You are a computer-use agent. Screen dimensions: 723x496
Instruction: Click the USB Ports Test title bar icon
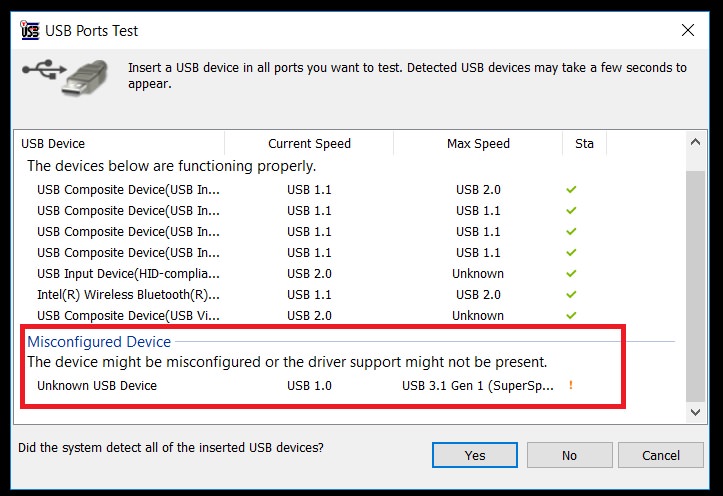point(30,30)
